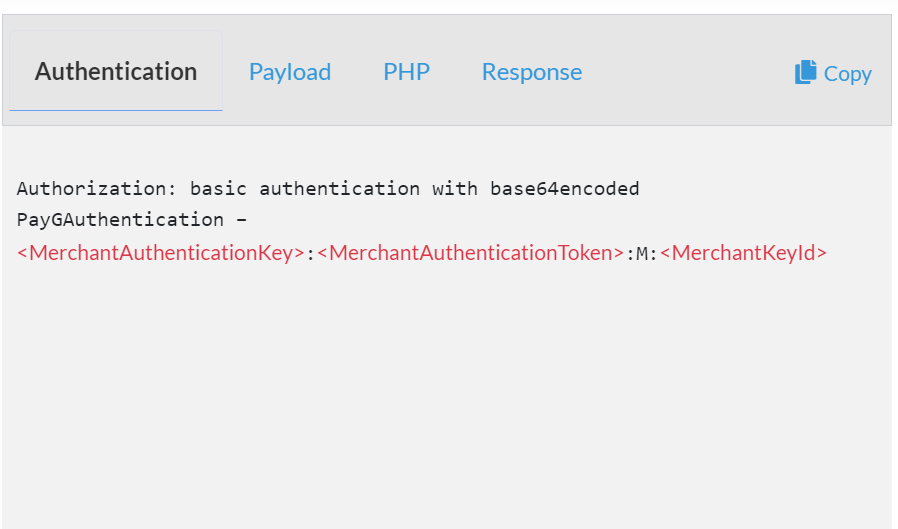The width and height of the screenshot is (898, 529).
Task: Click the word base64encoded
Action: point(565,188)
